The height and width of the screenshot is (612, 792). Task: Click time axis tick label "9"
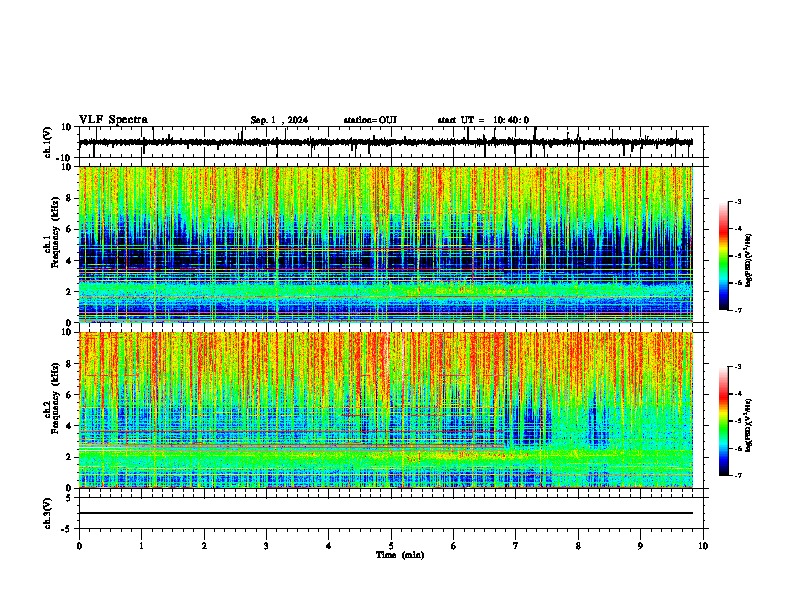(x=640, y=546)
